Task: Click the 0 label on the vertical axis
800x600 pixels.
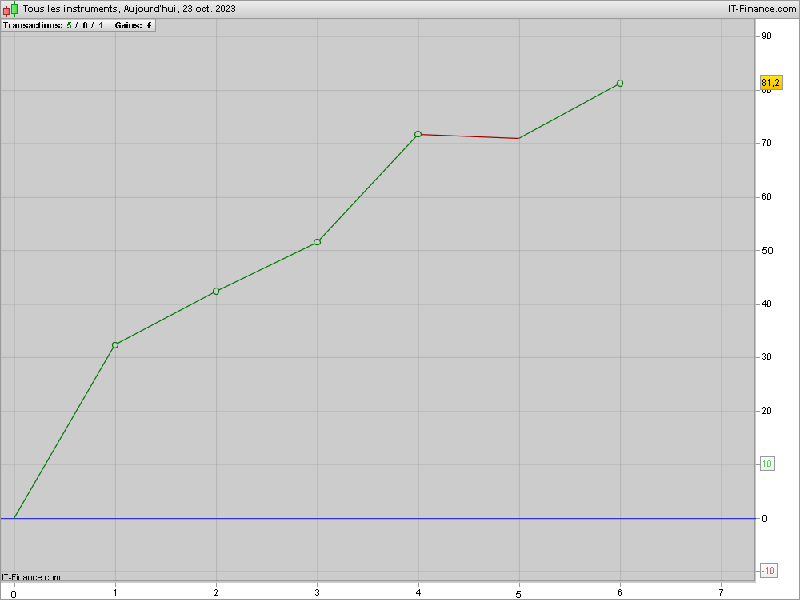Action: [x=764, y=518]
